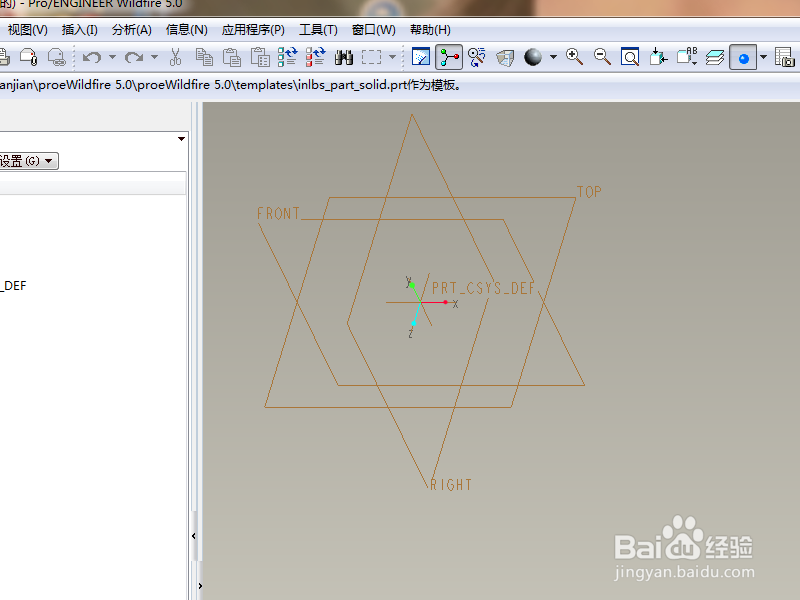Click the zoom in magnifier
Image resolution: width=800 pixels, height=600 pixels.
[x=574, y=57]
